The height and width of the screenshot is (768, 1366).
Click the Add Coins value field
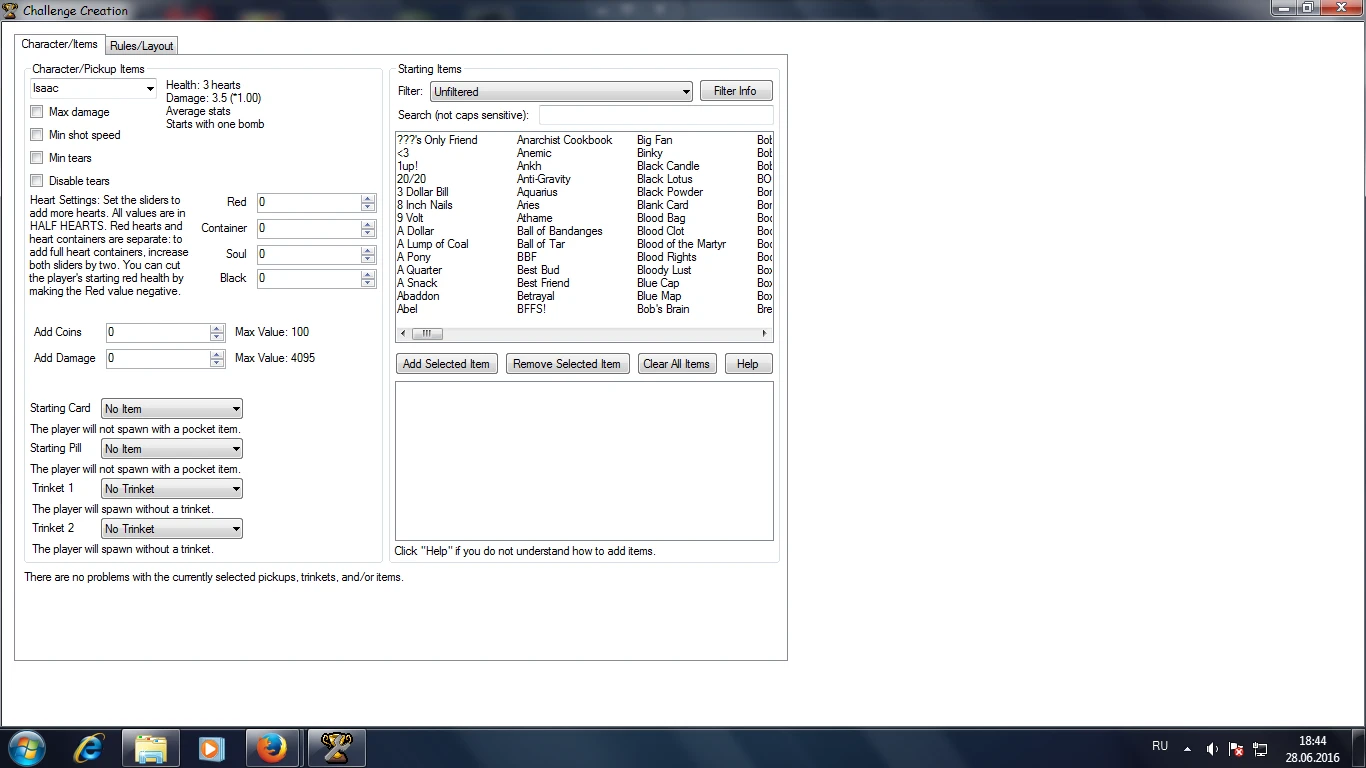tap(158, 332)
